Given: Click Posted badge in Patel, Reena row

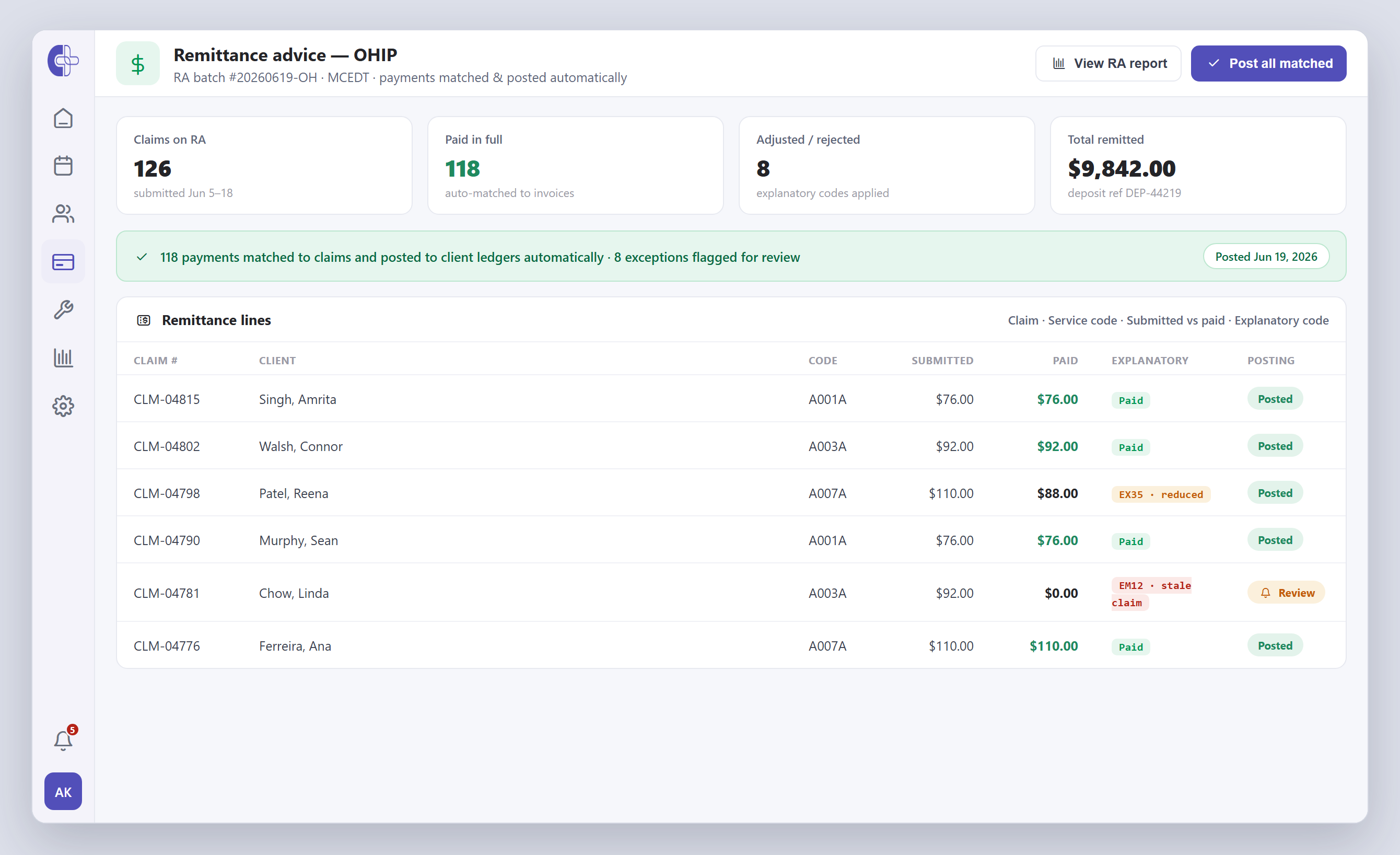Looking at the screenshot, I should click(1275, 493).
